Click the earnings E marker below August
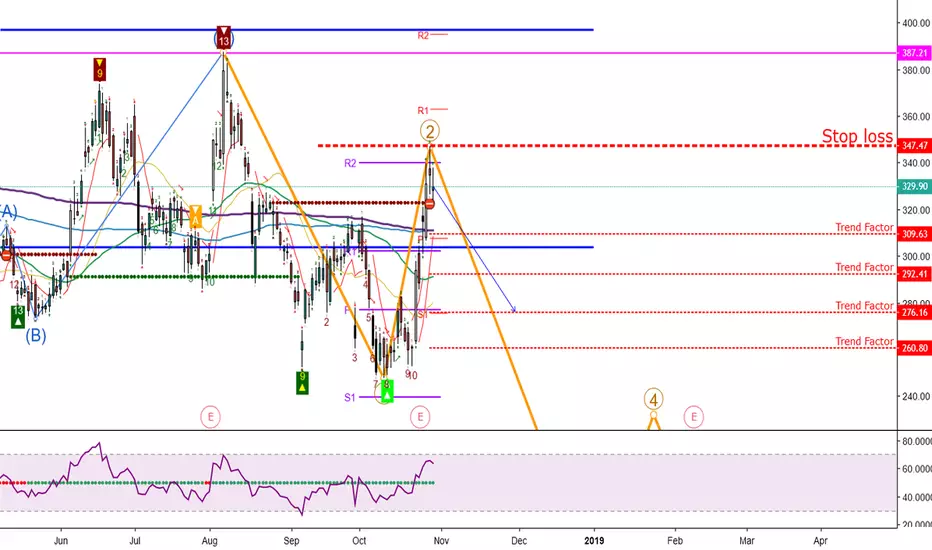 tap(210, 417)
